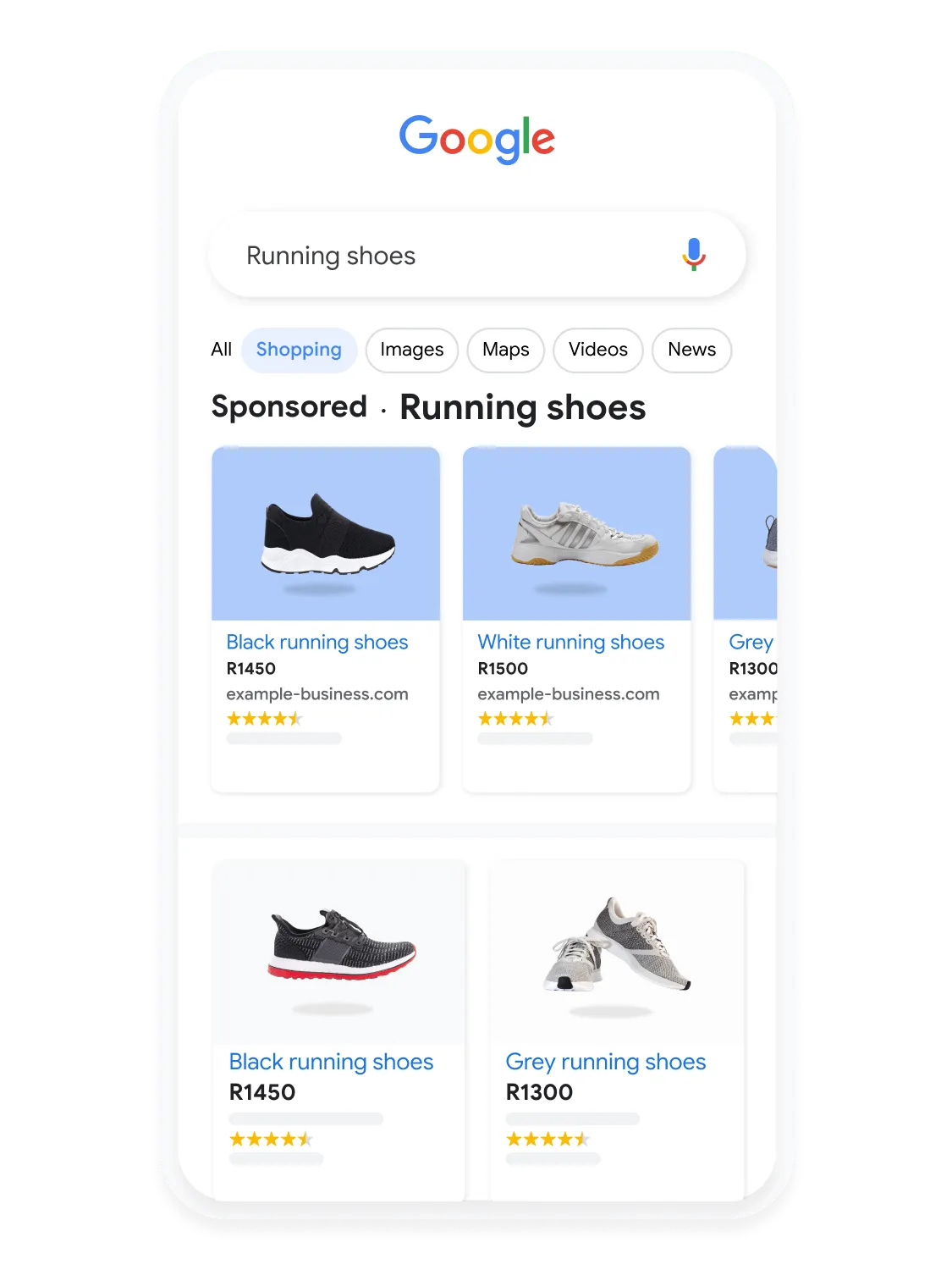Go to the Videos tab

(x=598, y=350)
